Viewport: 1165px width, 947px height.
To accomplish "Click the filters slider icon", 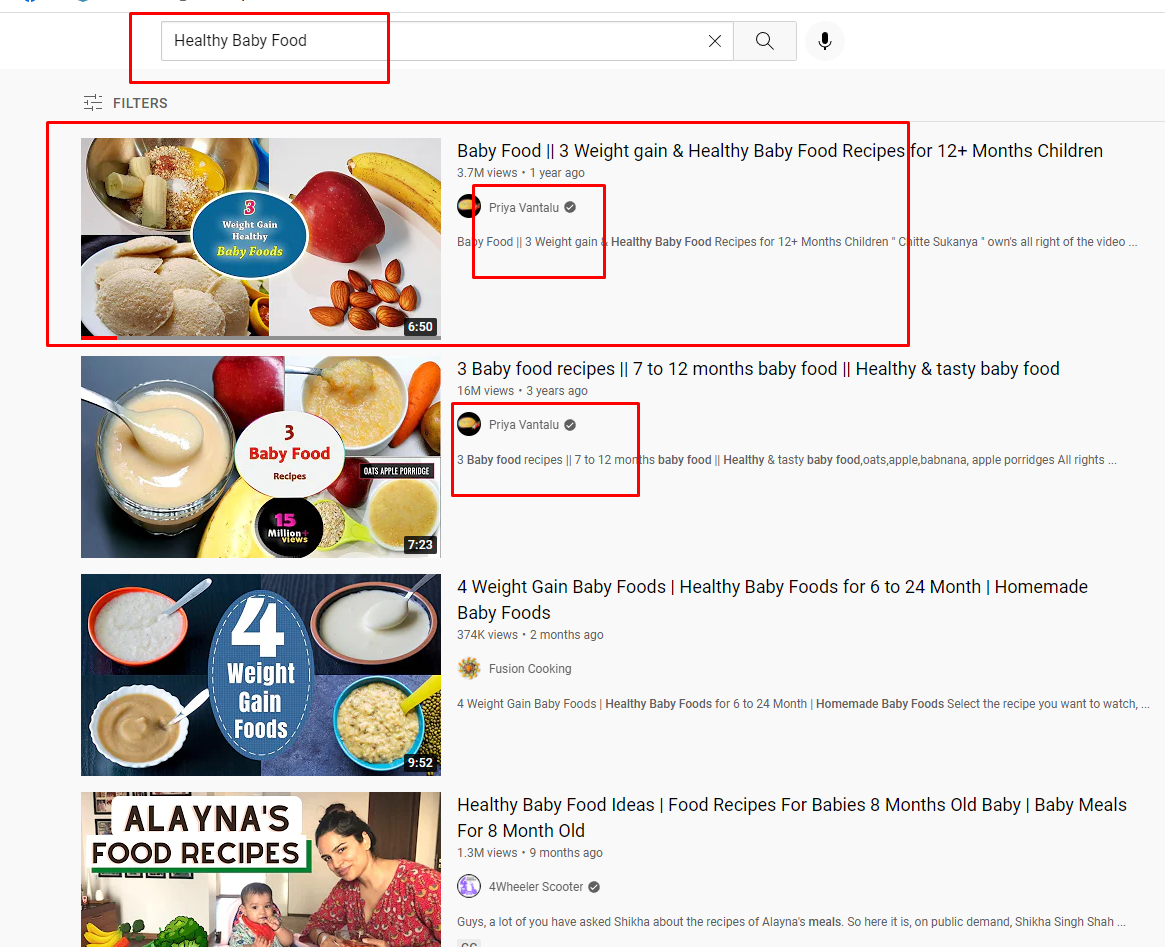I will click(93, 103).
